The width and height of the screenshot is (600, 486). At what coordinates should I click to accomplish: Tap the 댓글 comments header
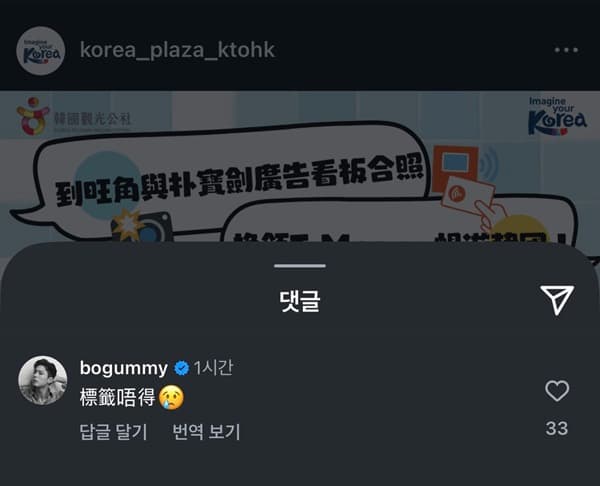point(300,301)
